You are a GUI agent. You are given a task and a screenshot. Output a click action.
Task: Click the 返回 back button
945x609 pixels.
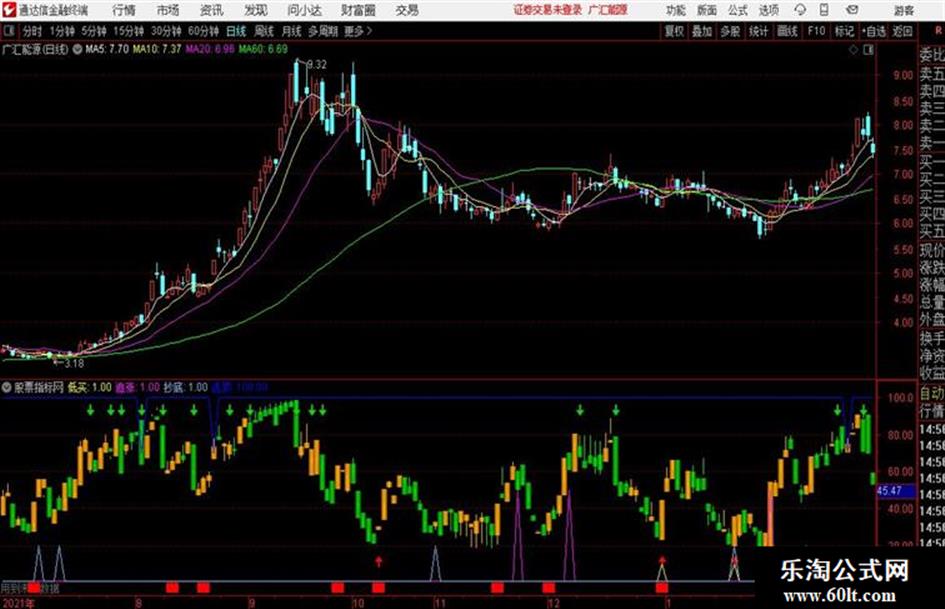[x=902, y=31]
